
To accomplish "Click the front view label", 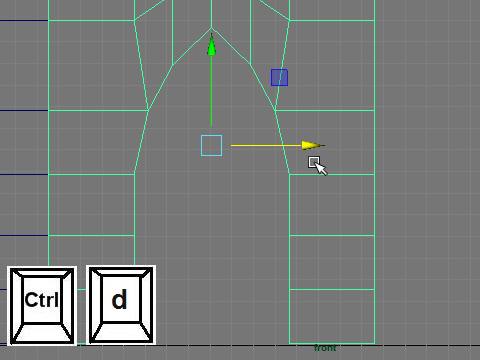I will pos(325,348).
